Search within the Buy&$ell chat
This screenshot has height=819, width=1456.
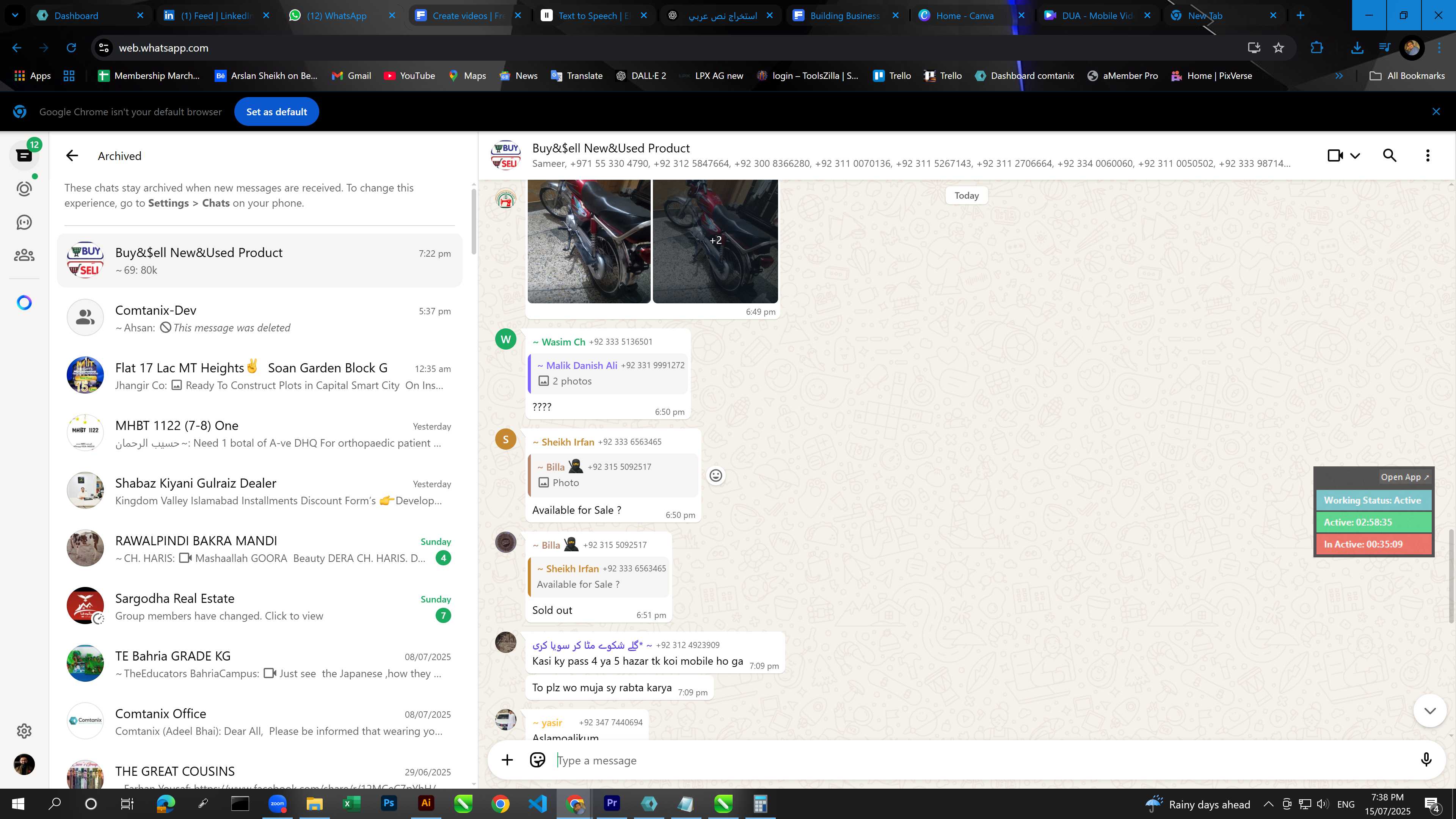pyautogui.click(x=1390, y=155)
